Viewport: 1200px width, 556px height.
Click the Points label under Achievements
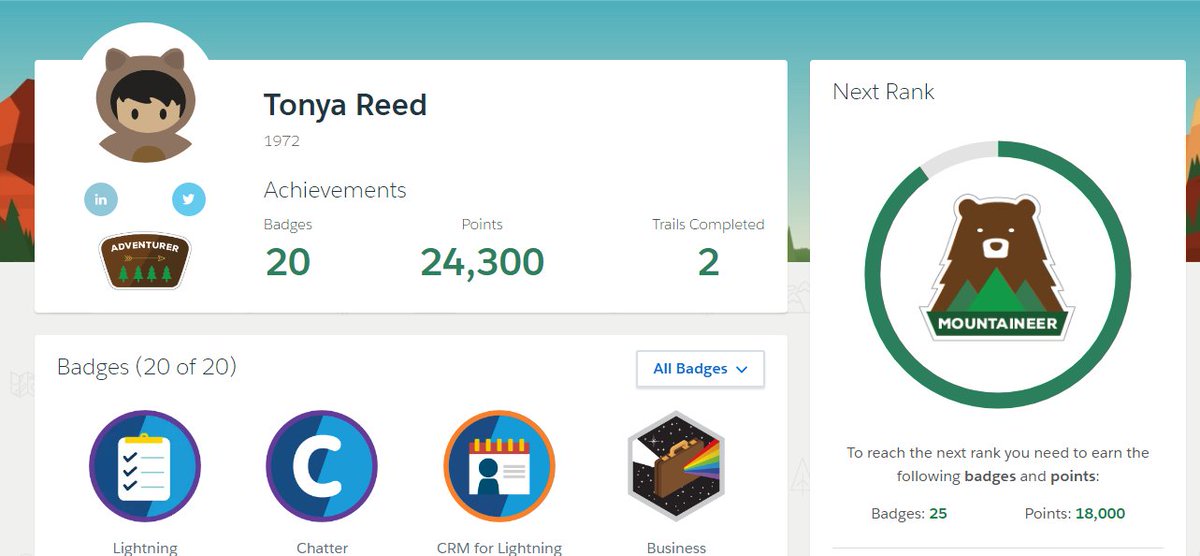[482, 225]
